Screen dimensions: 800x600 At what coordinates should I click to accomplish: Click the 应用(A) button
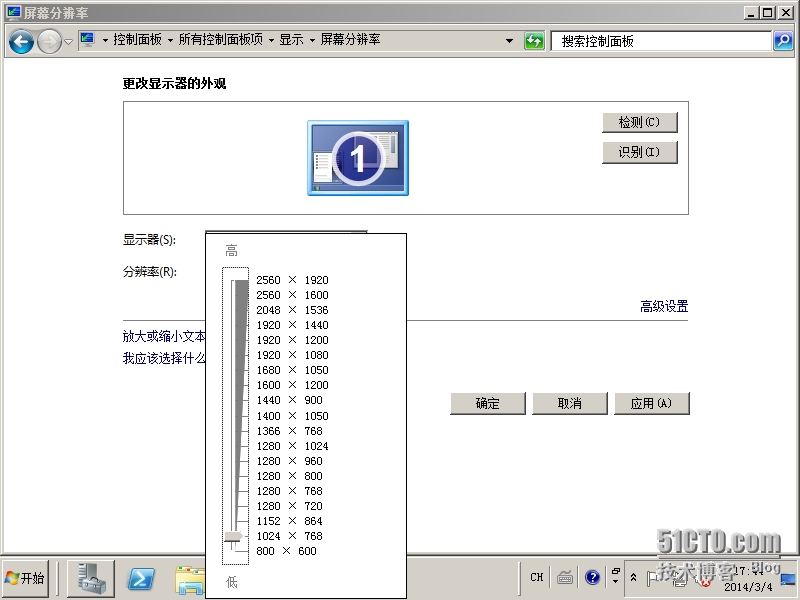[652, 404]
